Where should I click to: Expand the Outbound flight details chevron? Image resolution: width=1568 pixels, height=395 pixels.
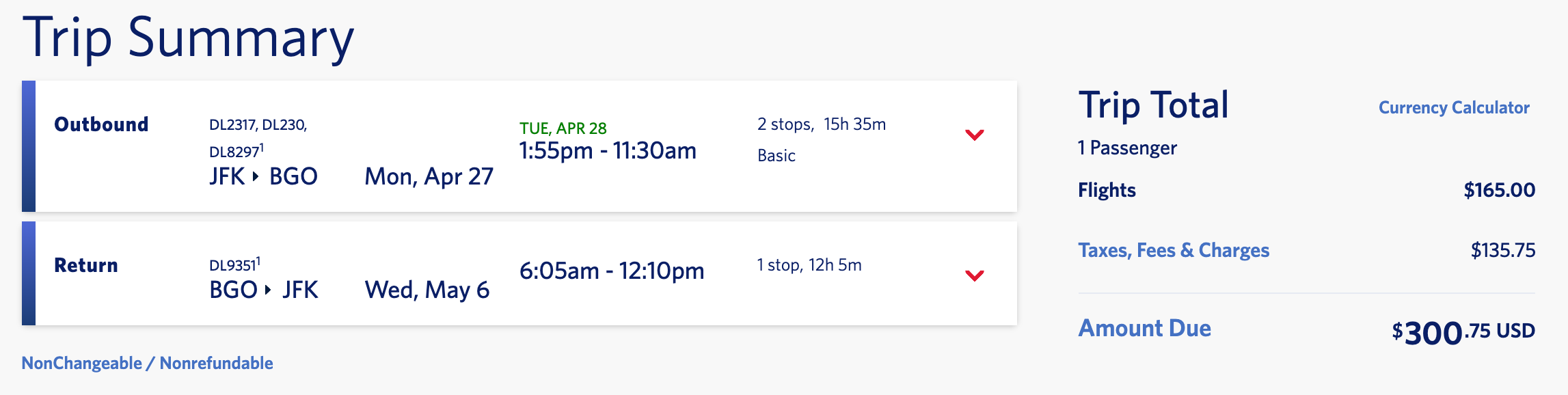[974, 135]
